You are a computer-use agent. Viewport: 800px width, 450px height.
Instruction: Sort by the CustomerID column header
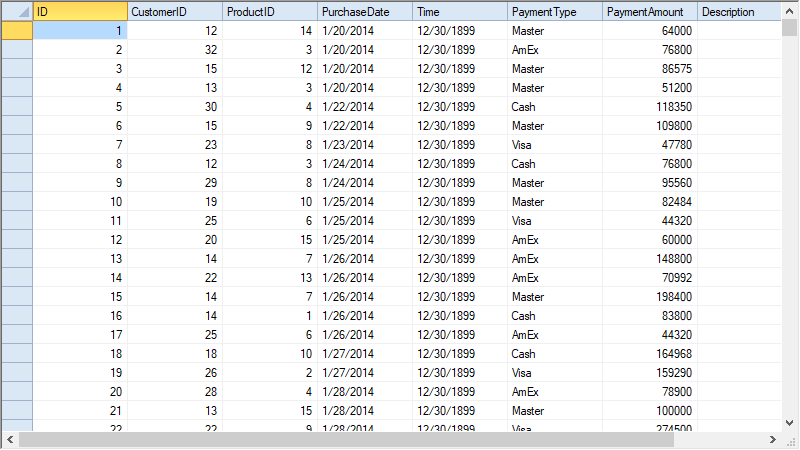click(175, 11)
